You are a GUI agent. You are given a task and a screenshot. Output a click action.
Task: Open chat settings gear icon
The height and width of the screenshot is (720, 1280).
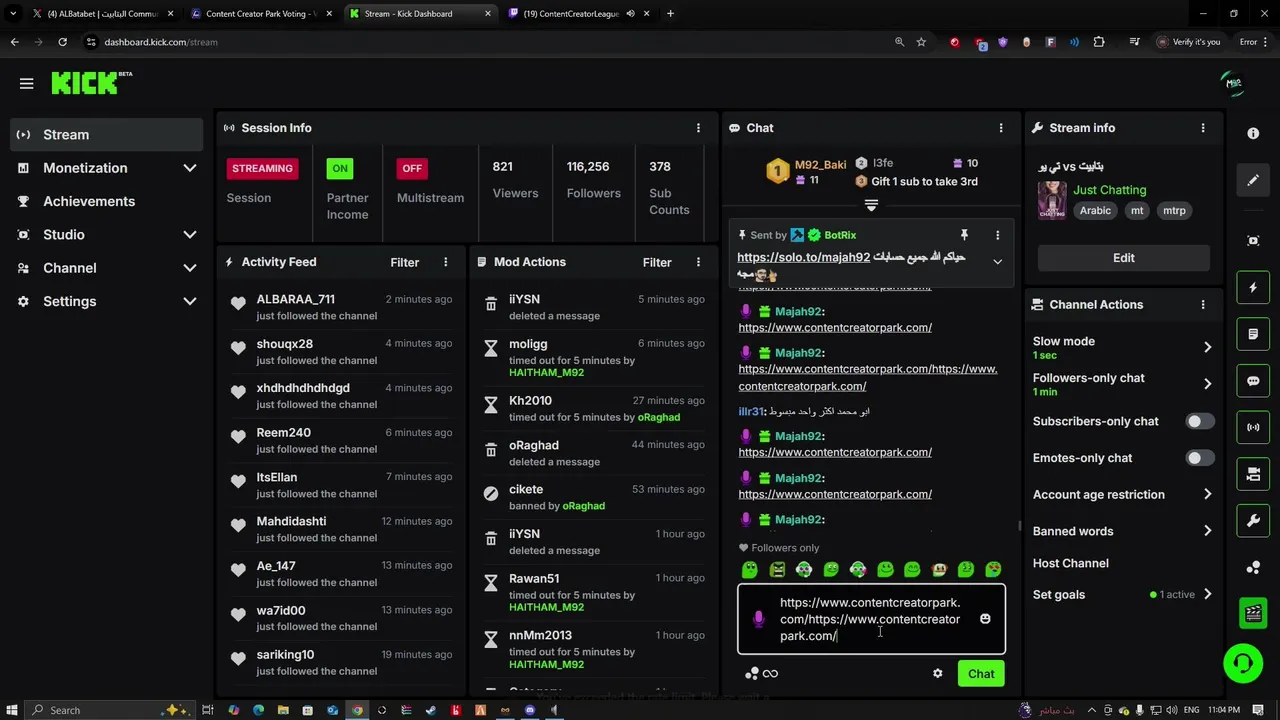[937, 674]
